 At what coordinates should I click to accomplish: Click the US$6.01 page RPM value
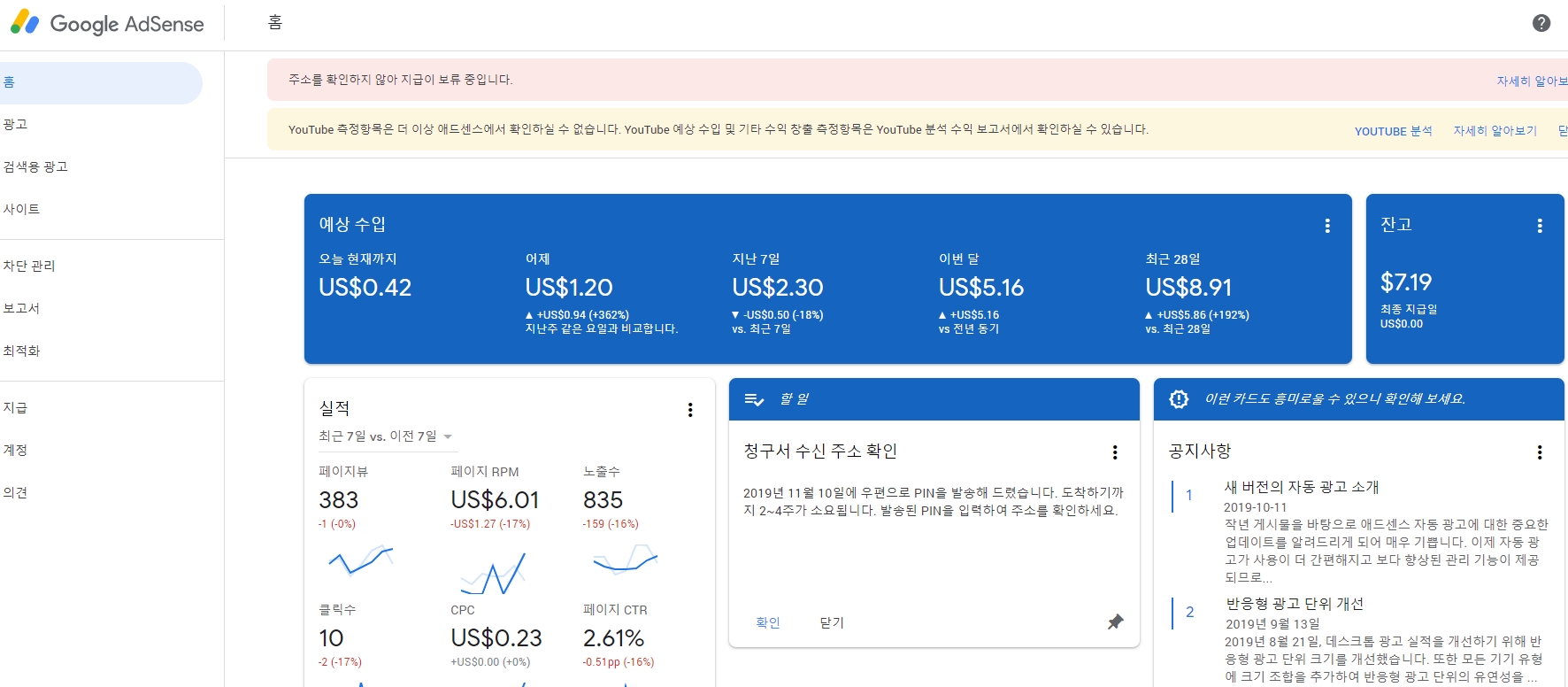pyautogui.click(x=495, y=500)
